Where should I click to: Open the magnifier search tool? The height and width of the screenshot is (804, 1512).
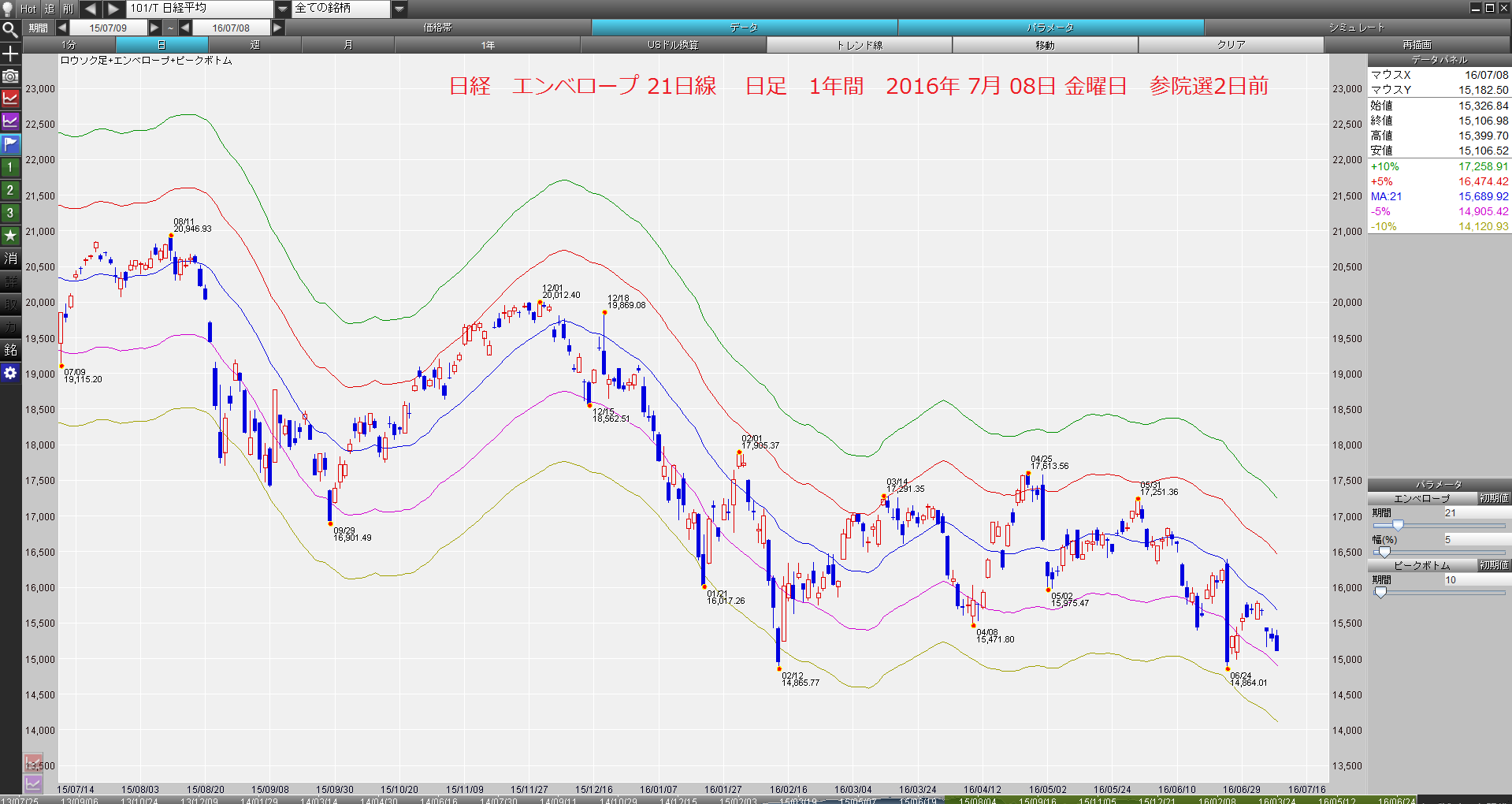(10, 30)
